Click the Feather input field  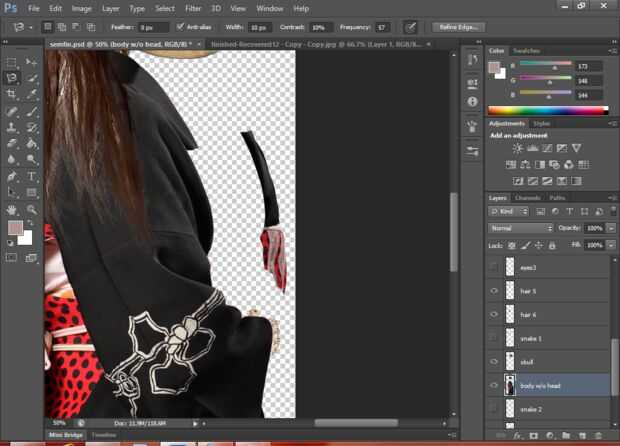pyautogui.click(x=153, y=27)
